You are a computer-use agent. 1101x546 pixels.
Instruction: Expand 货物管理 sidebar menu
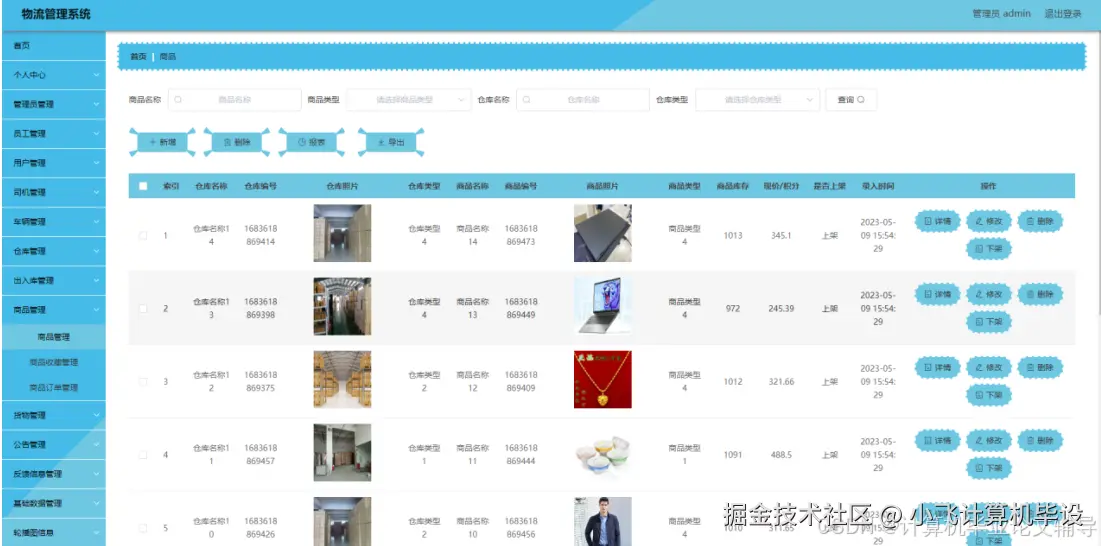pos(53,415)
